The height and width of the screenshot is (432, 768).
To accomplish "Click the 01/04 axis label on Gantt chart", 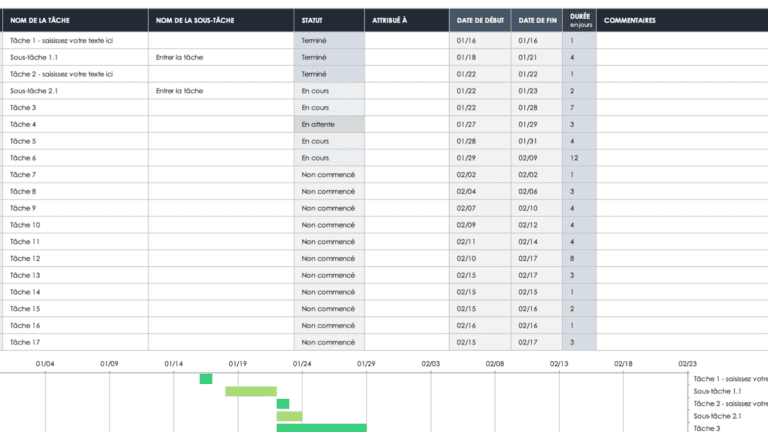I will [x=45, y=363].
